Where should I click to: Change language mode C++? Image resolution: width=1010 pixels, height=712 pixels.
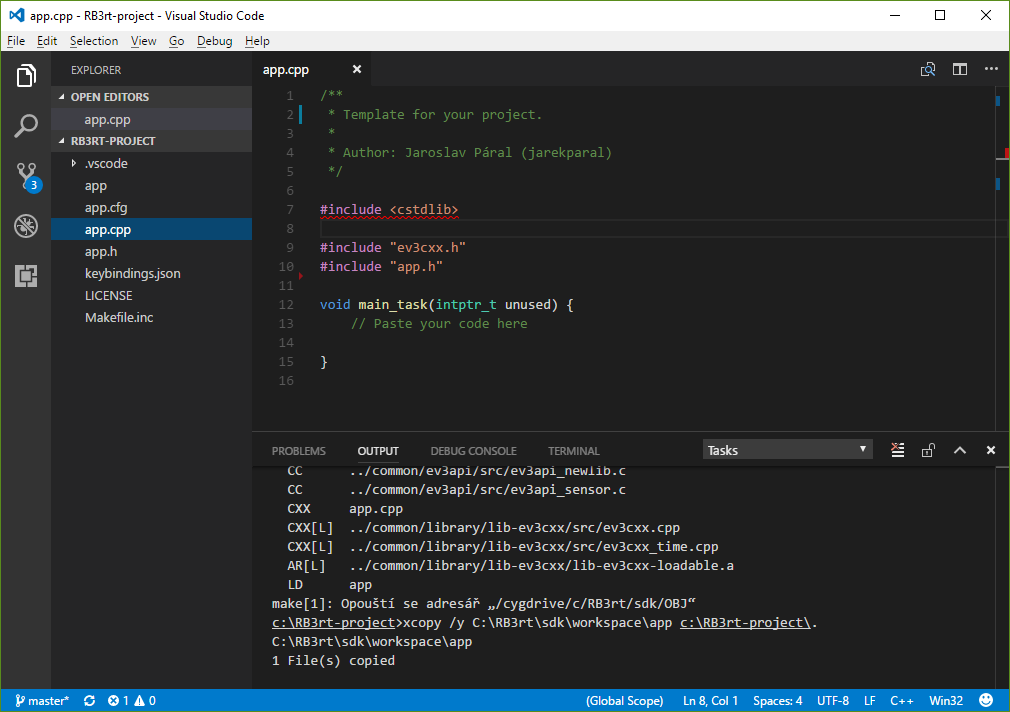[x=902, y=700]
